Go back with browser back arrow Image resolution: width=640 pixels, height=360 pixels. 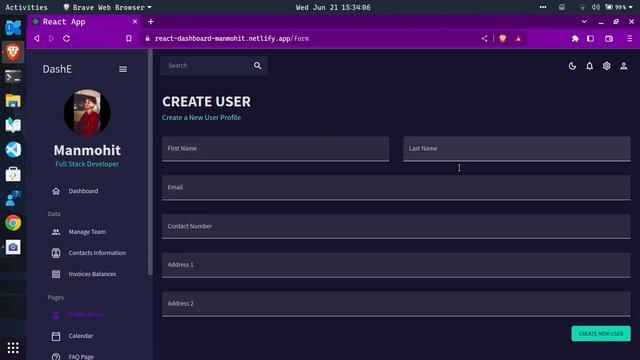click(x=37, y=38)
